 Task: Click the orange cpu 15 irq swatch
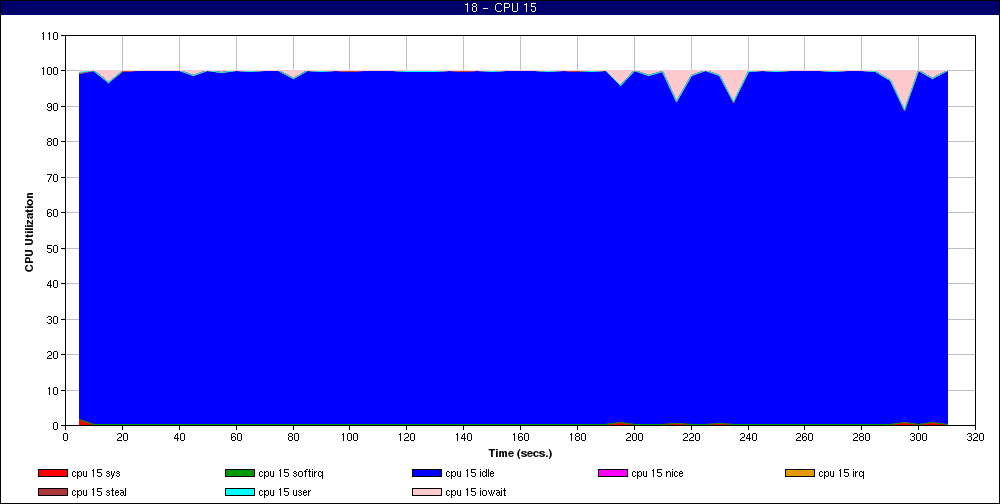pyautogui.click(x=800, y=473)
